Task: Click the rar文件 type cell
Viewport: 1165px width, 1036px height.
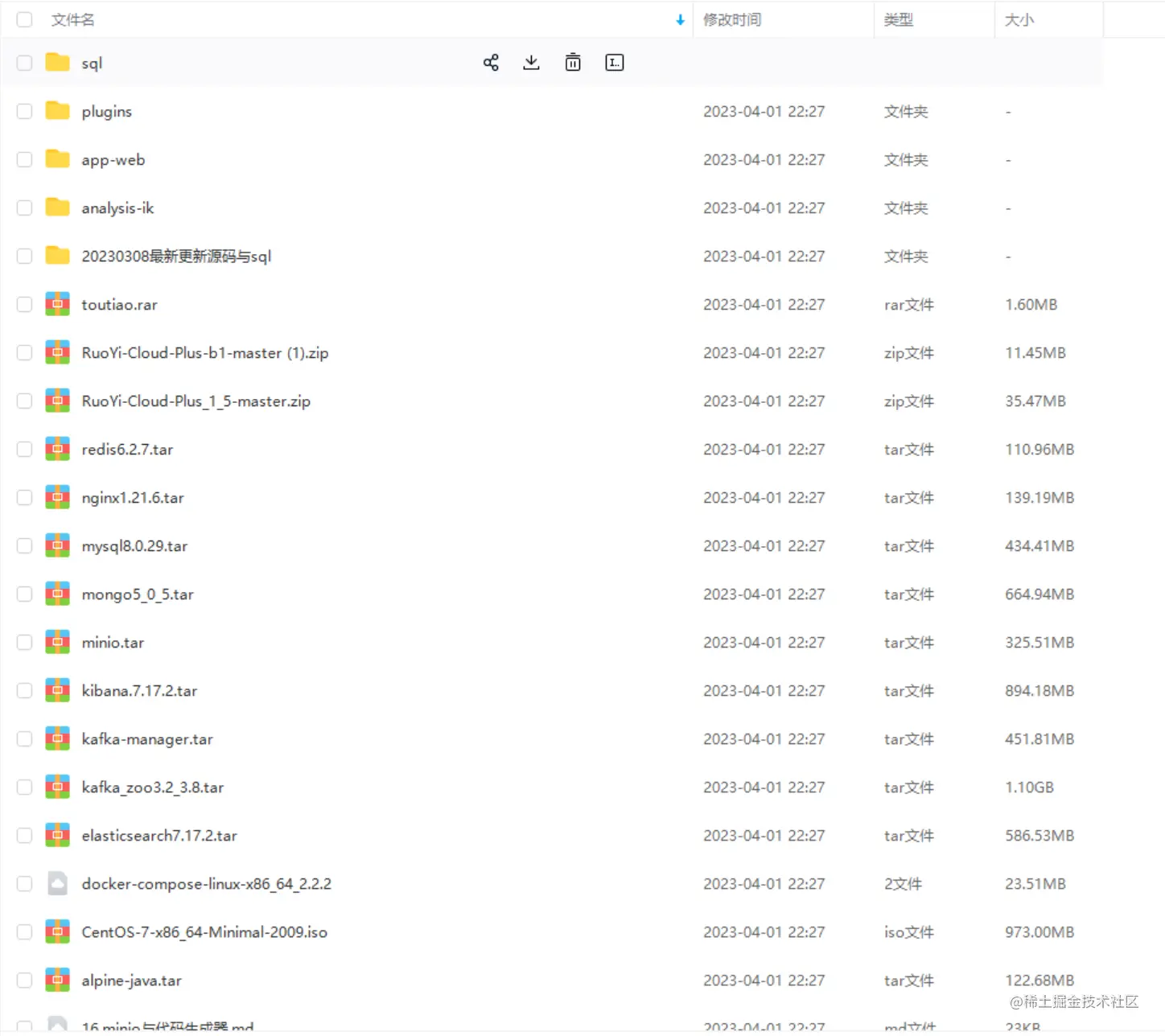Action: [909, 305]
